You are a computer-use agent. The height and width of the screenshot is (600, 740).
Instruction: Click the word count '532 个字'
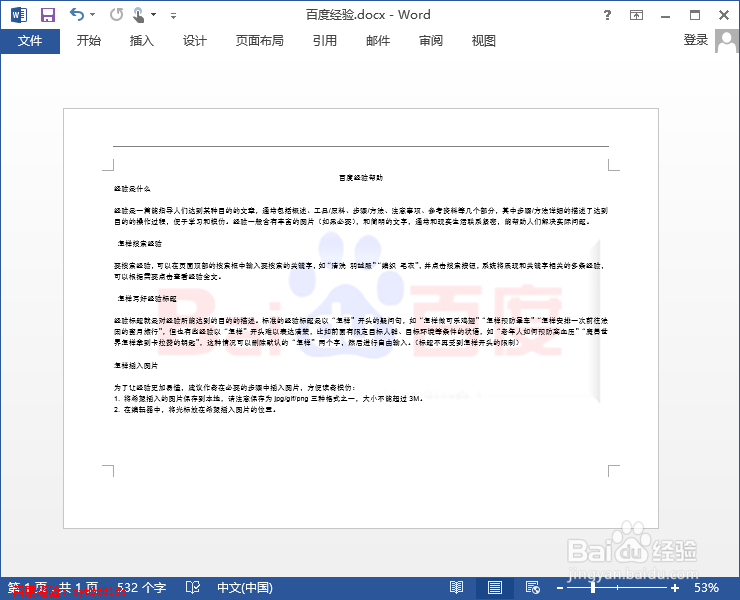[x=142, y=588]
